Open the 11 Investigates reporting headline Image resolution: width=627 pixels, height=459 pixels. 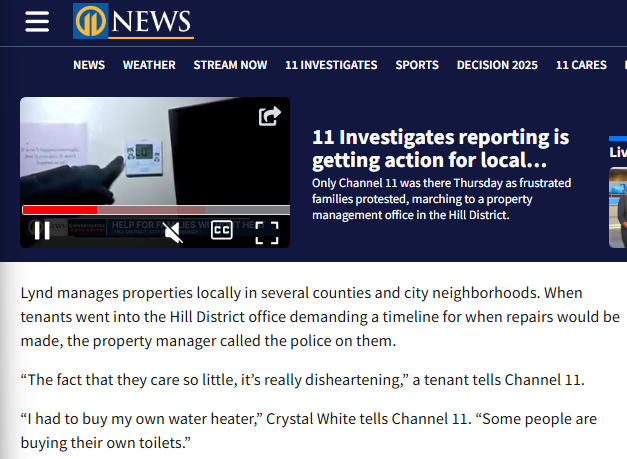point(440,148)
